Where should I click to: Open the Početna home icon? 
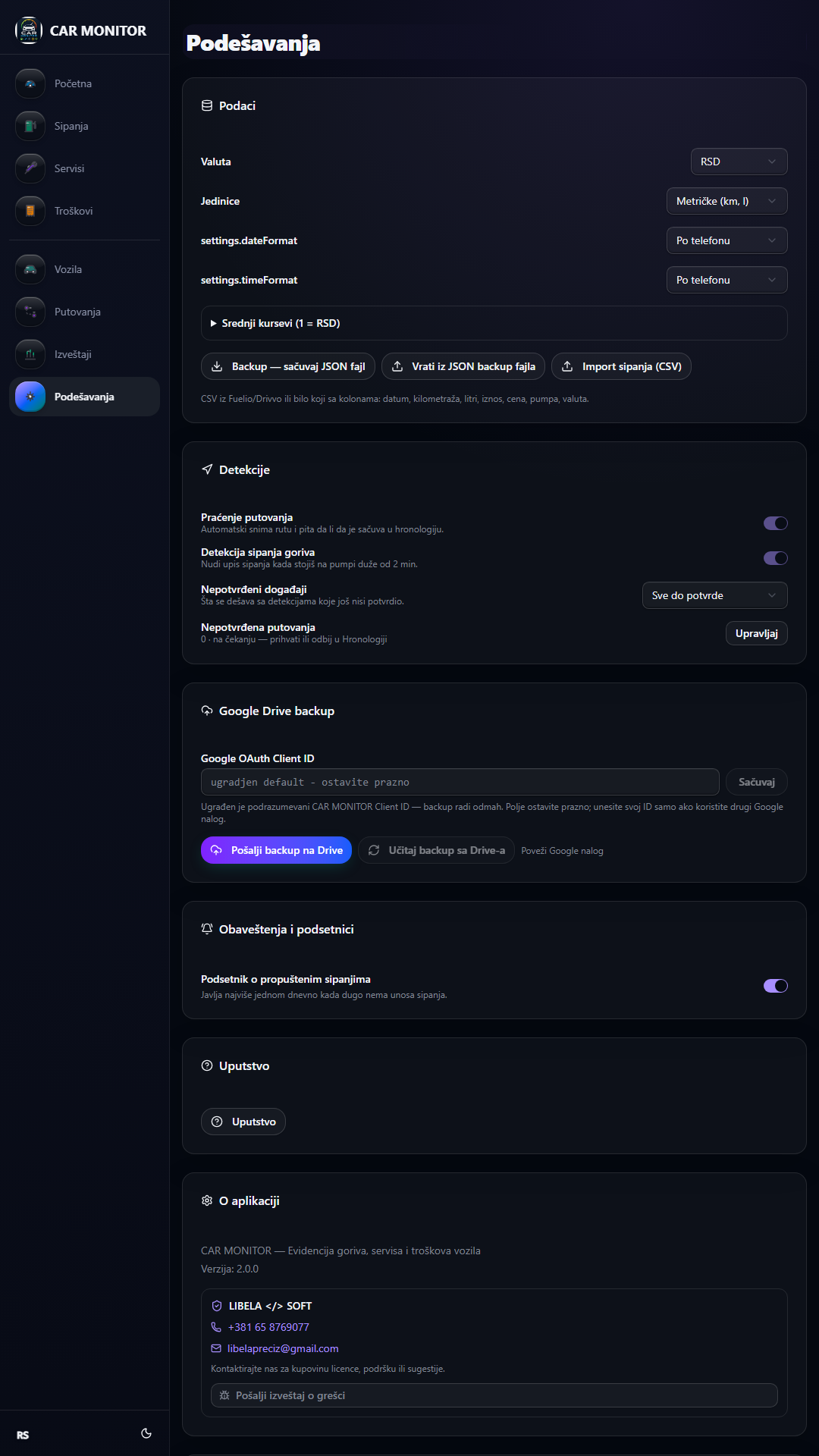pos(30,83)
